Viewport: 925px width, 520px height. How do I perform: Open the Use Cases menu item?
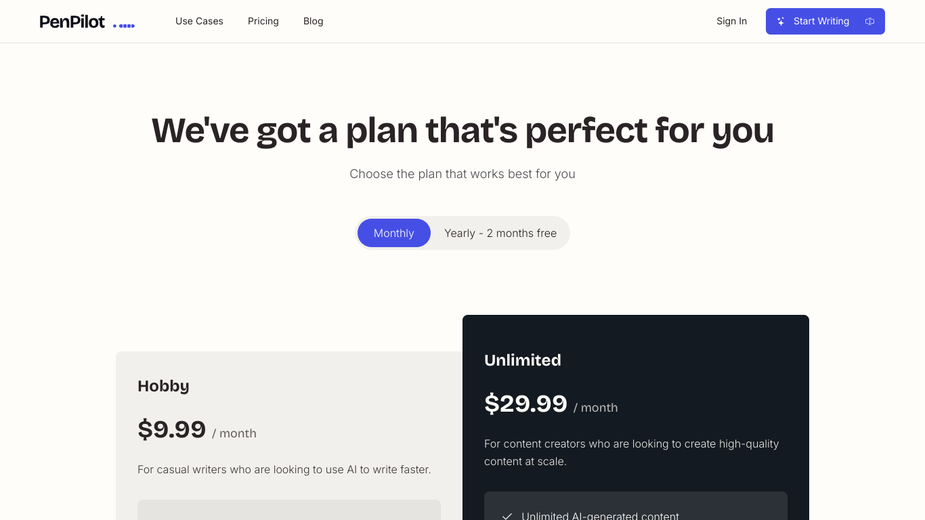(x=199, y=21)
